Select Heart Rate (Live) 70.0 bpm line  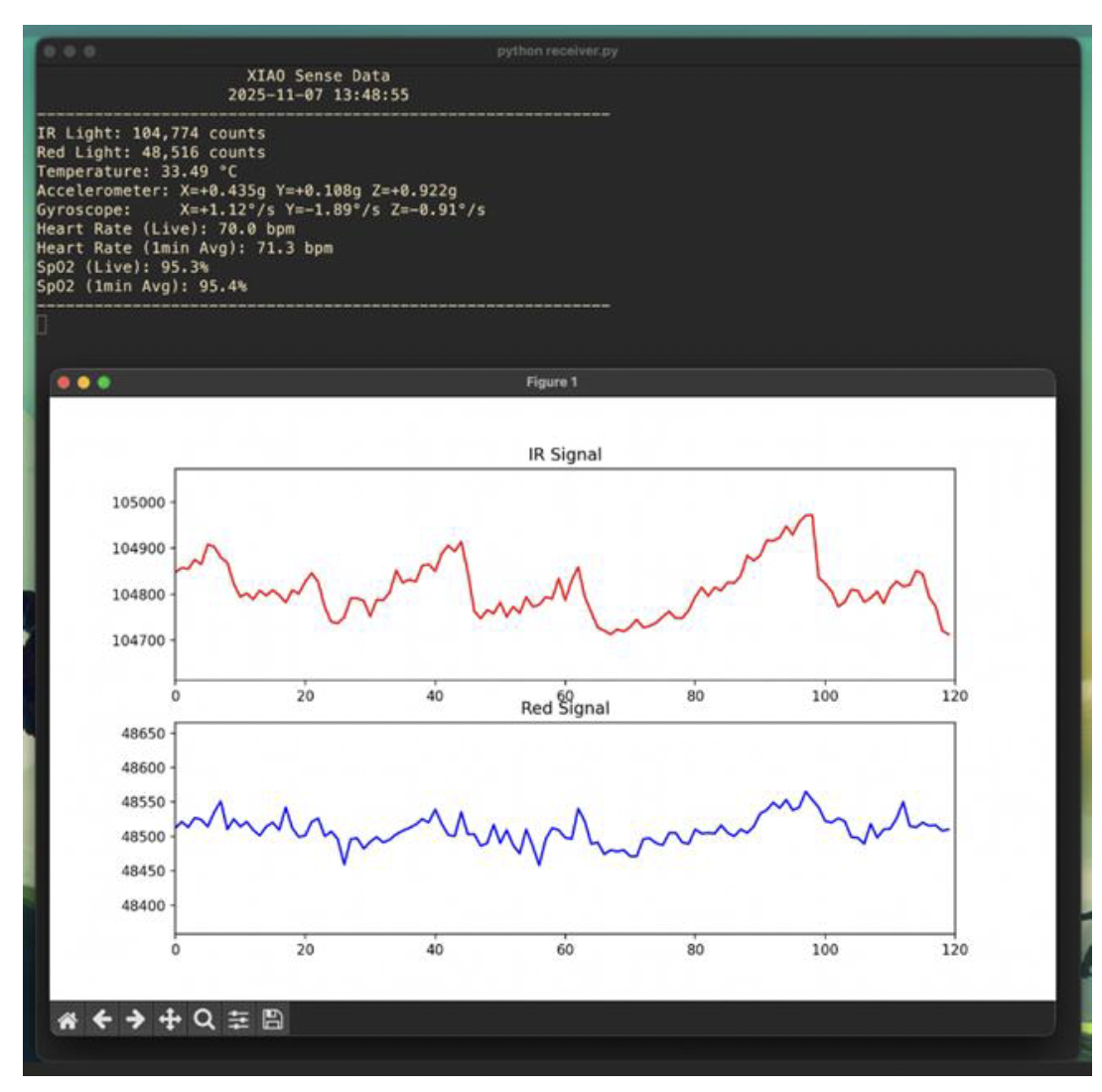coord(166,228)
